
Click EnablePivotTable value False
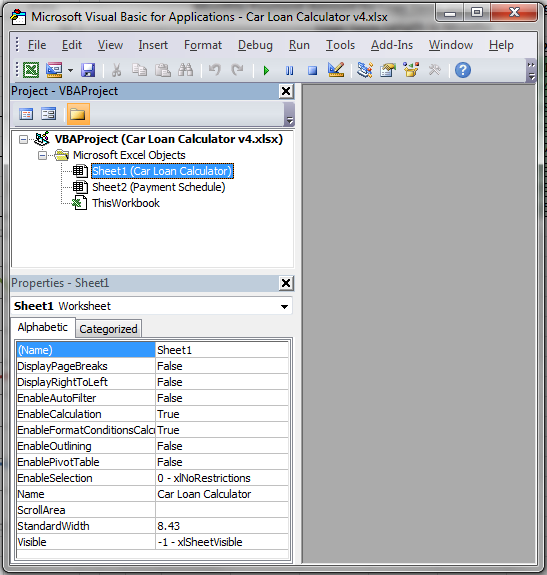pos(222,462)
